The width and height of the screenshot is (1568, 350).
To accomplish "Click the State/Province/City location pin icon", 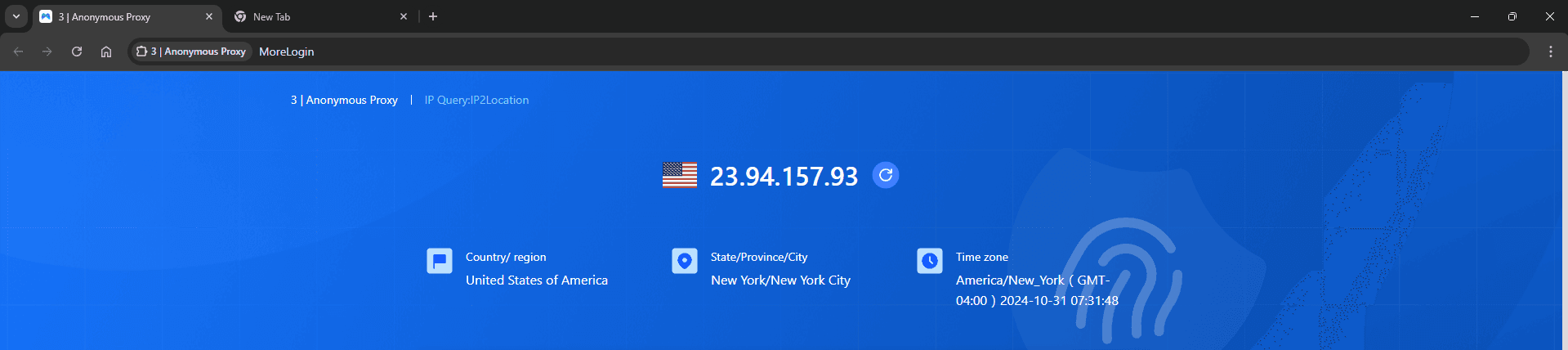I will [x=685, y=261].
